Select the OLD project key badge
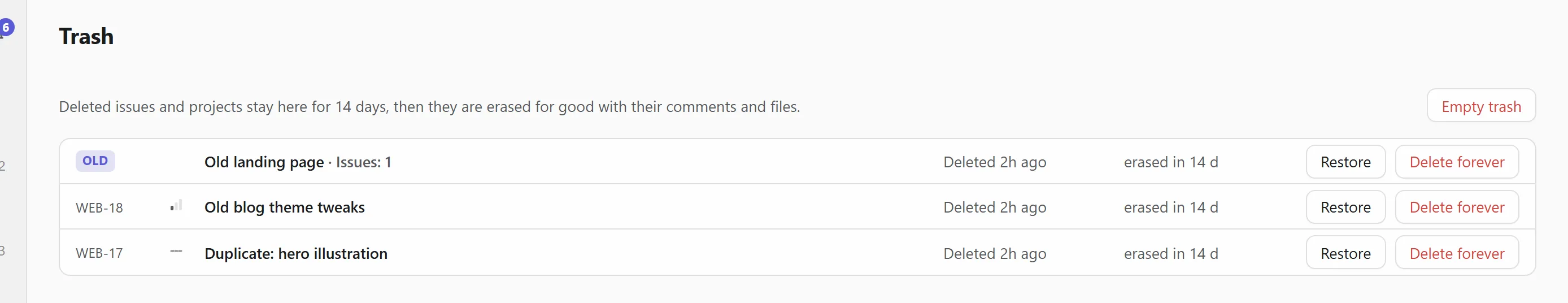The width and height of the screenshot is (1568, 303). pyautogui.click(x=95, y=161)
